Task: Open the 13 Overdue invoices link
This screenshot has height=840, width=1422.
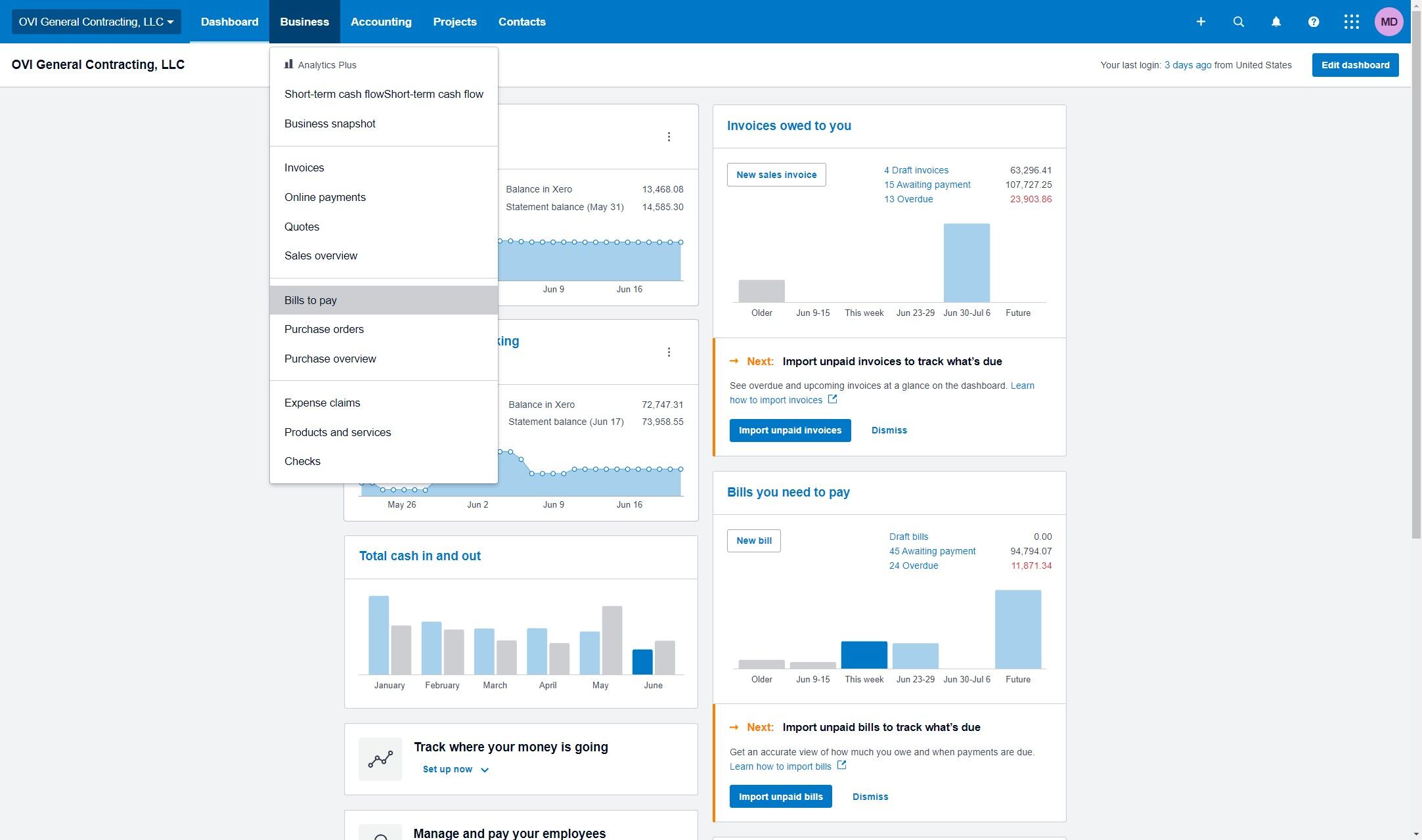Action: pyautogui.click(x=908, y=199)
